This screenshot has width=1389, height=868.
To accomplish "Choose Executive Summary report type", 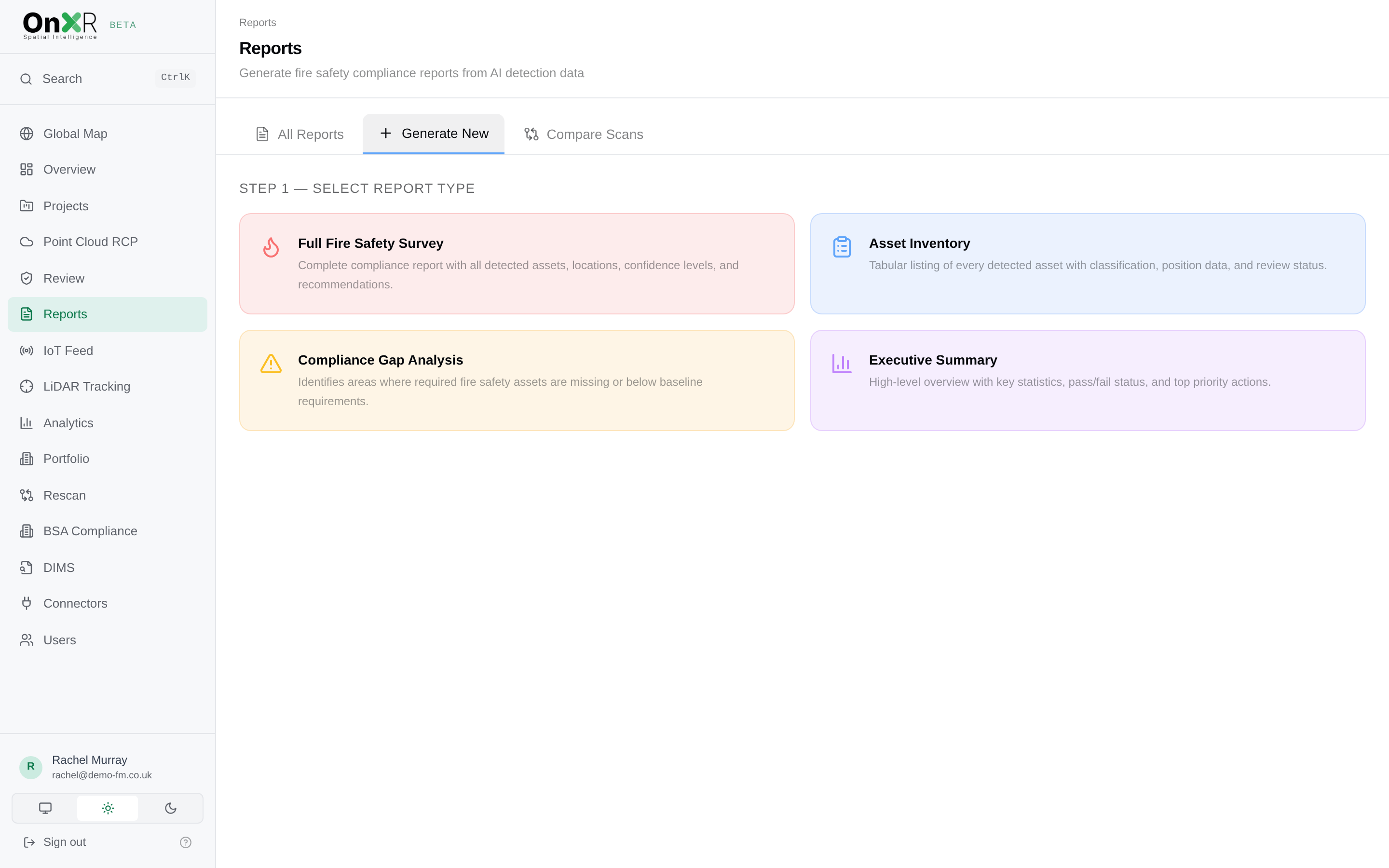I will (x=1088, y=380).
